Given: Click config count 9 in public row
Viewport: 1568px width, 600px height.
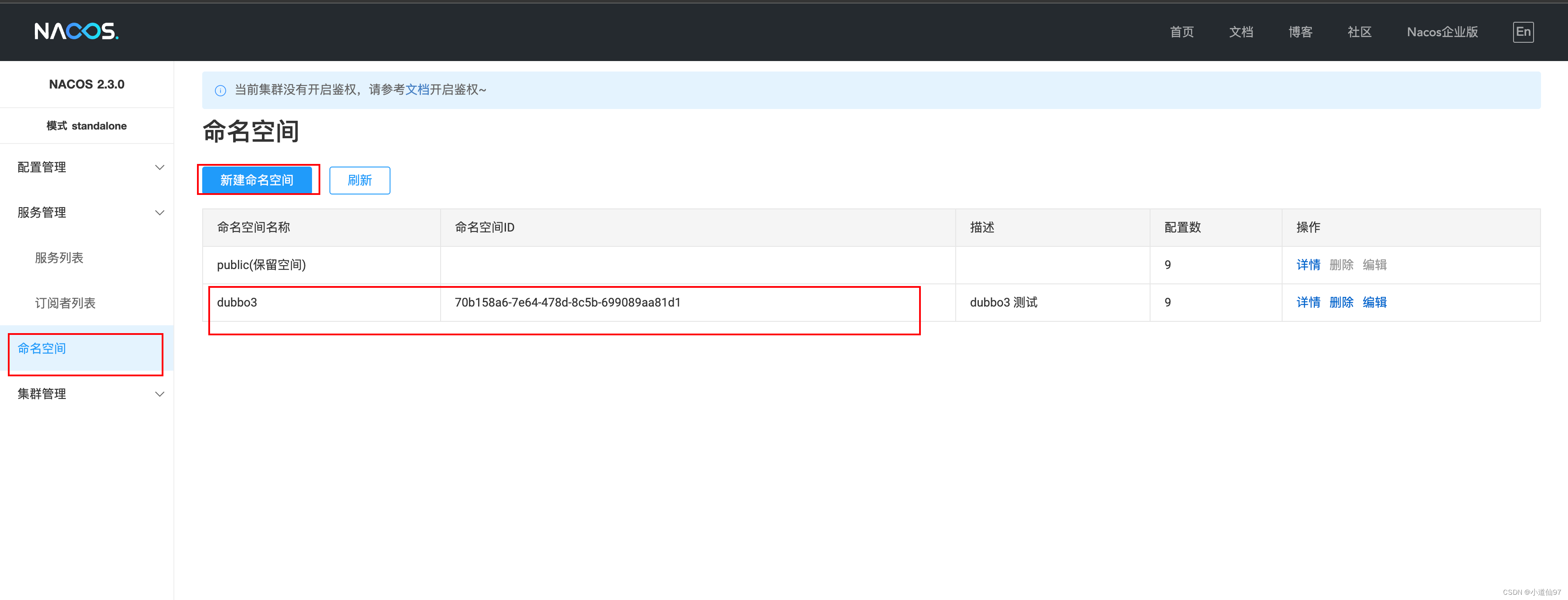Looking at the screenshot, I should (1168, 265).
